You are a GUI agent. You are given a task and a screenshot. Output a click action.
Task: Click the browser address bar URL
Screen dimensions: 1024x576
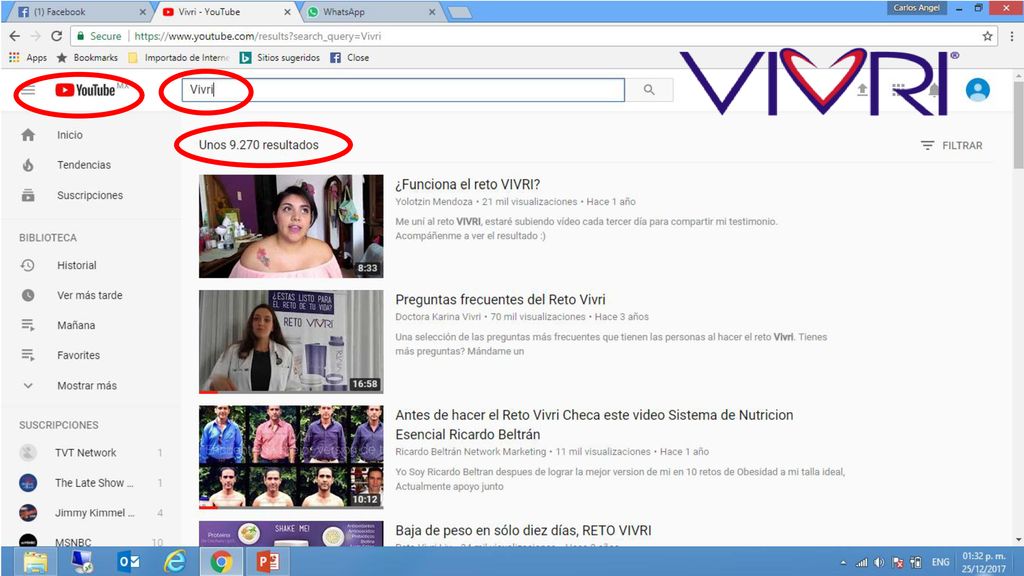tap(258, 36)
